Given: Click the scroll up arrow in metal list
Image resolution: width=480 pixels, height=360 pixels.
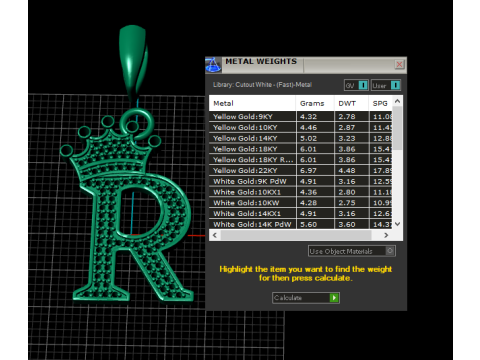Looking at the screenshot, I should pos(397,101).
